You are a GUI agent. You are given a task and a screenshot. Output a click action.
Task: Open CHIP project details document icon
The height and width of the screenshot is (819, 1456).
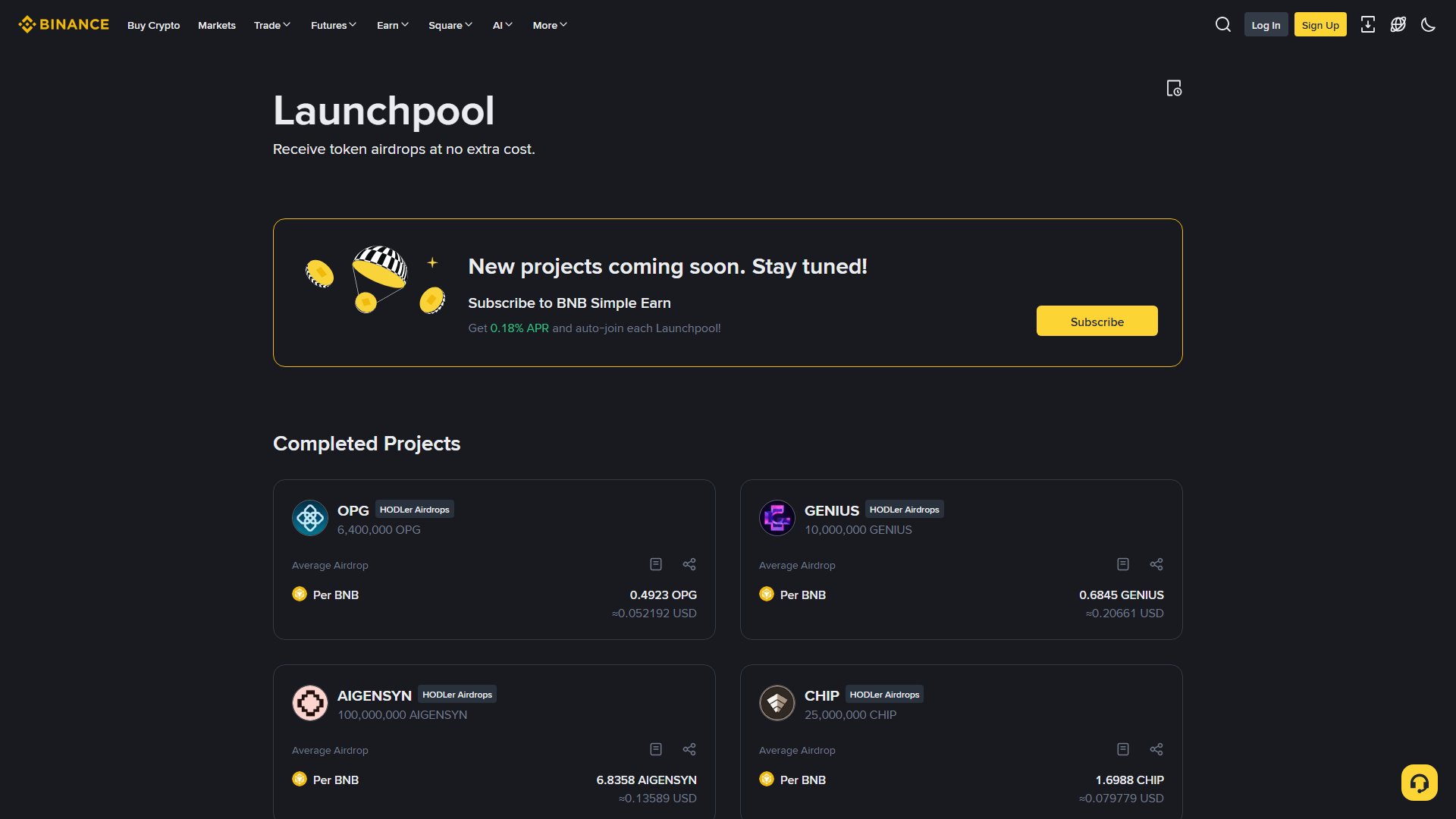coord(1123,749)
